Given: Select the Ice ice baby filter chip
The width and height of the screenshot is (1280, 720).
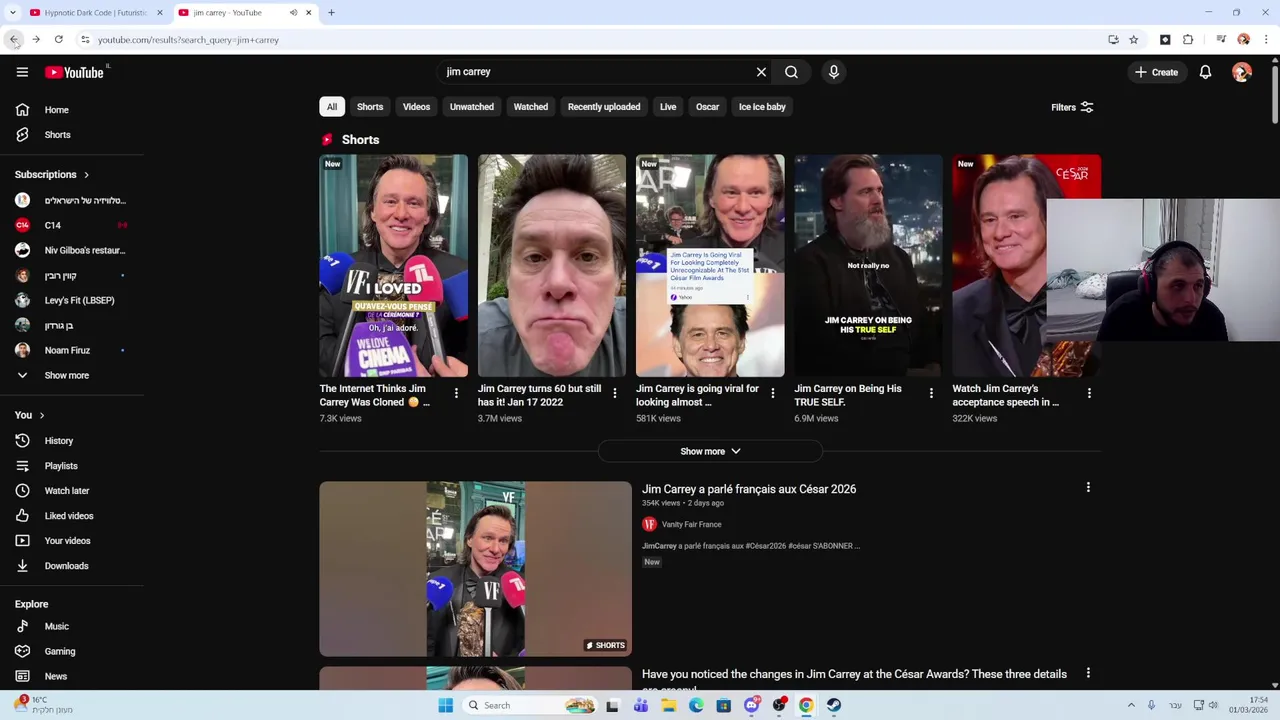Looking at the screenshot, I should tap(762, 107).
